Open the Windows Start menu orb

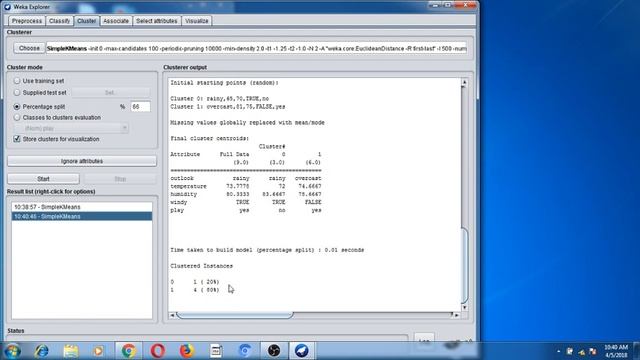point(12,351)
